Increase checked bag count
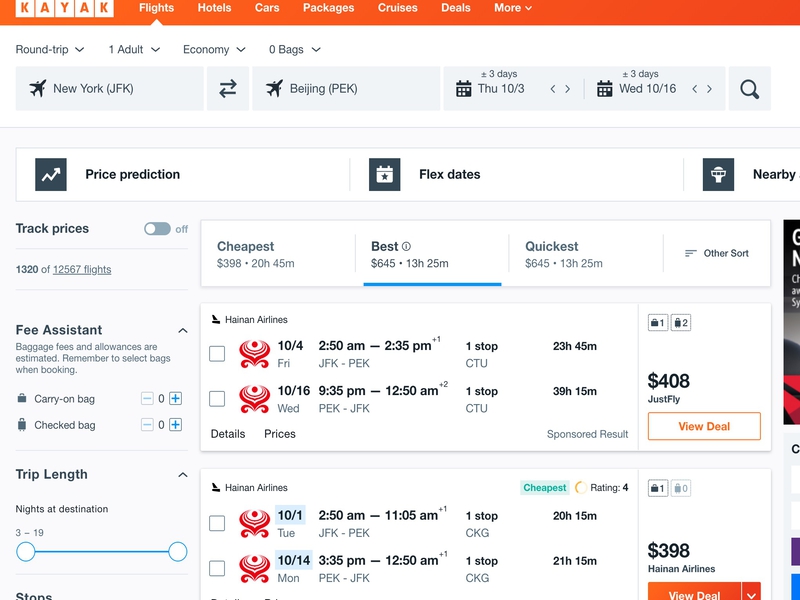Viewport: 800px width, 600px height. click(x=176, y=424)
